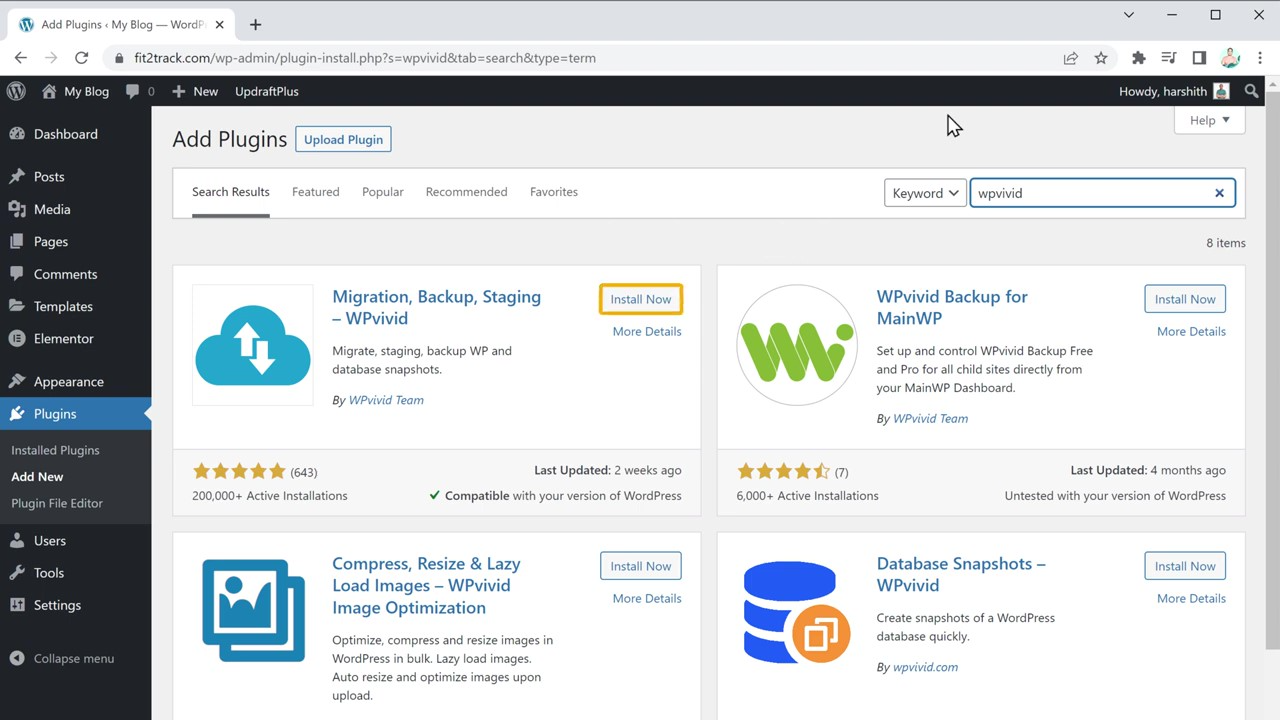Screen dimensions: 1280x720
Task: Select the Appearance paintbrush icon
Action: click(x=22, y=381)
